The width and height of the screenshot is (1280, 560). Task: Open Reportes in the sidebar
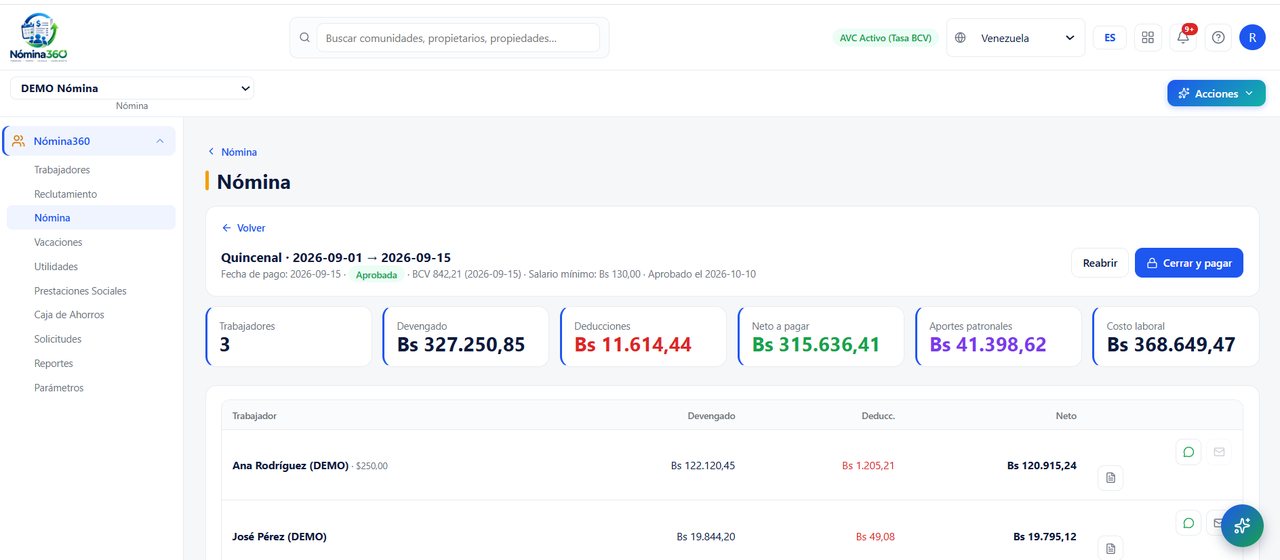[x=54, y=364]
